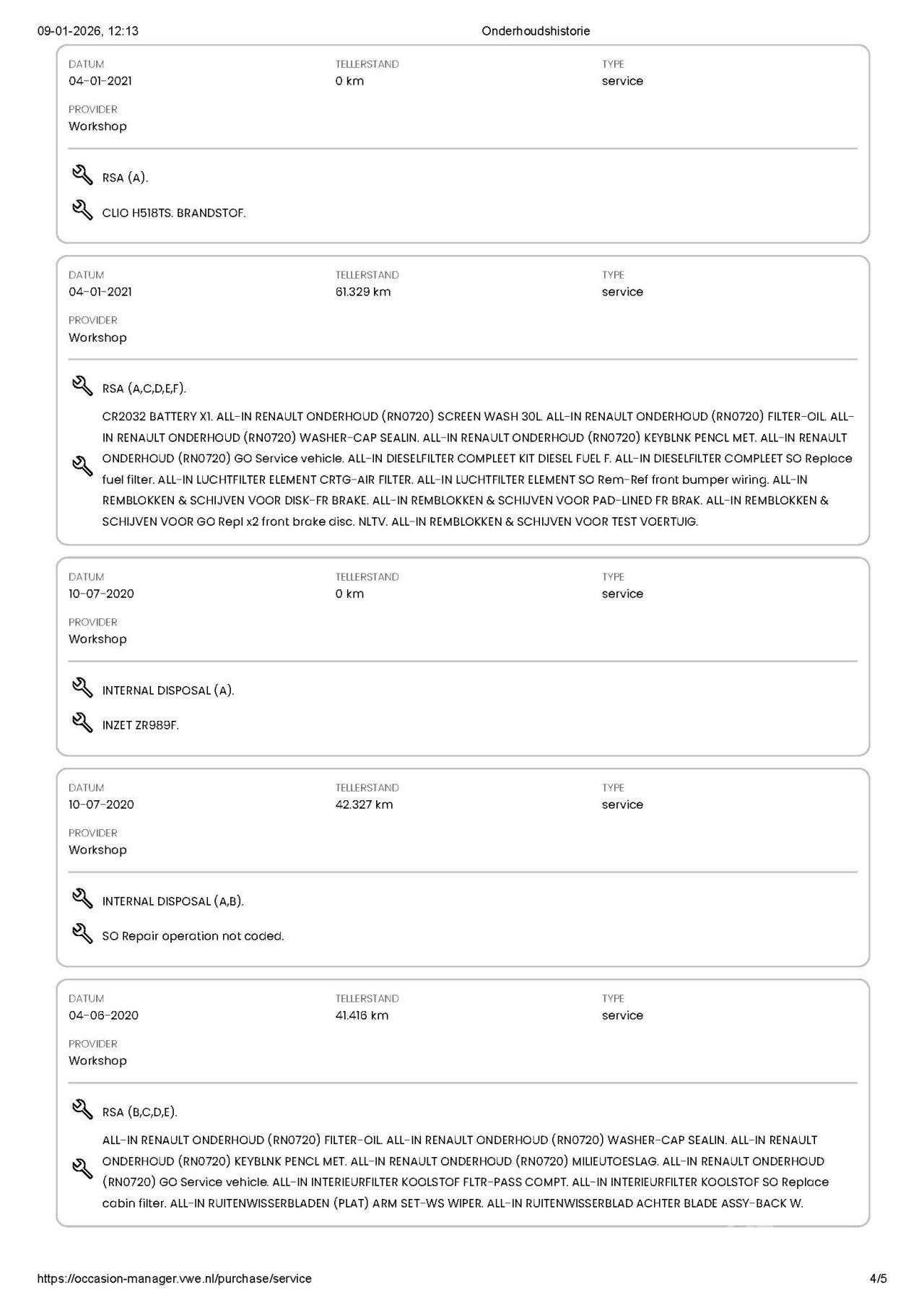The image size is (924, 1308).
Task: Click the wrench icon beside CR2032 BATTERY paragraph
Action: tap(83, 467)
